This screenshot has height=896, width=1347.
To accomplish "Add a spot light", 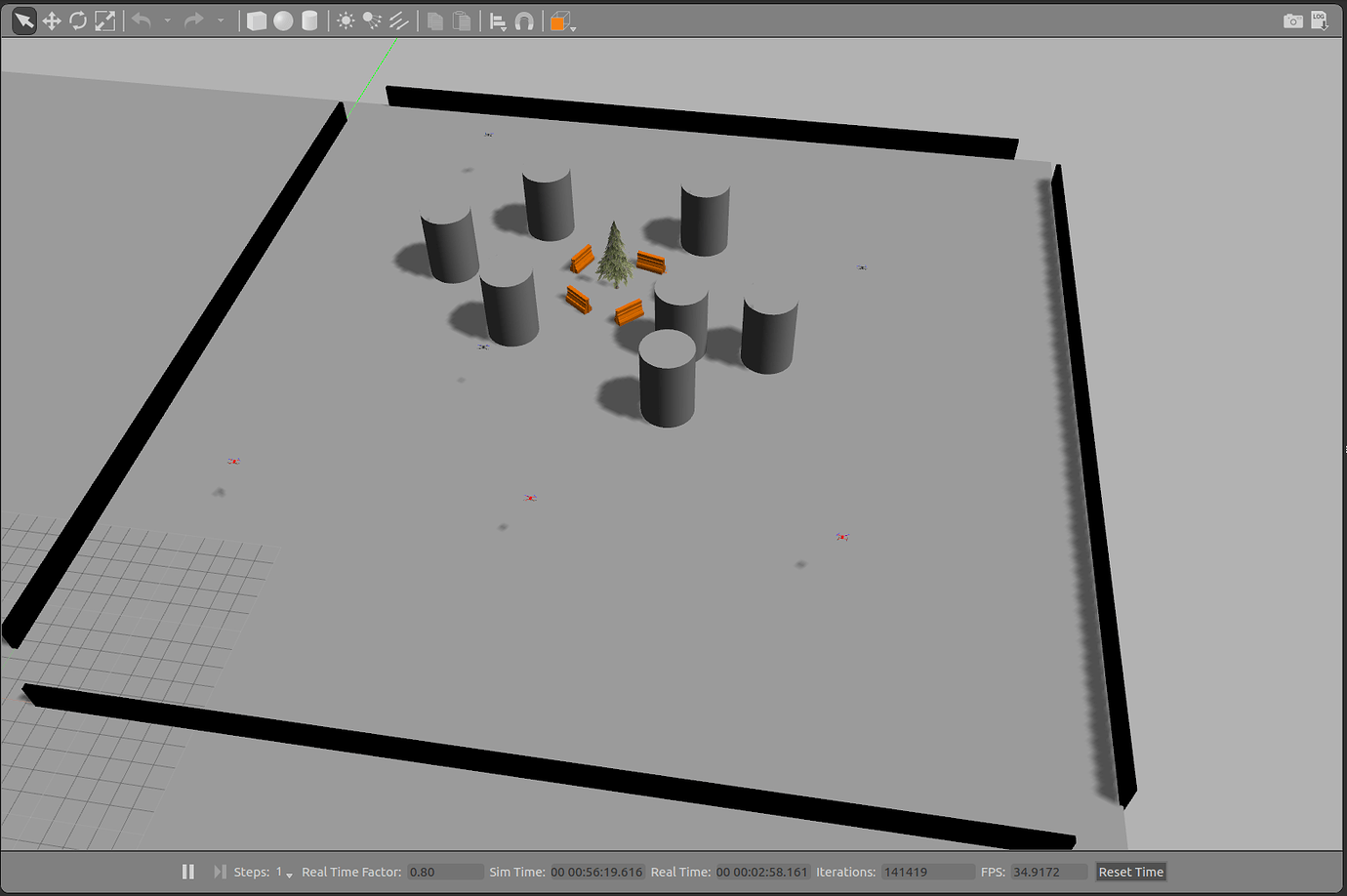I will [372, 20].
